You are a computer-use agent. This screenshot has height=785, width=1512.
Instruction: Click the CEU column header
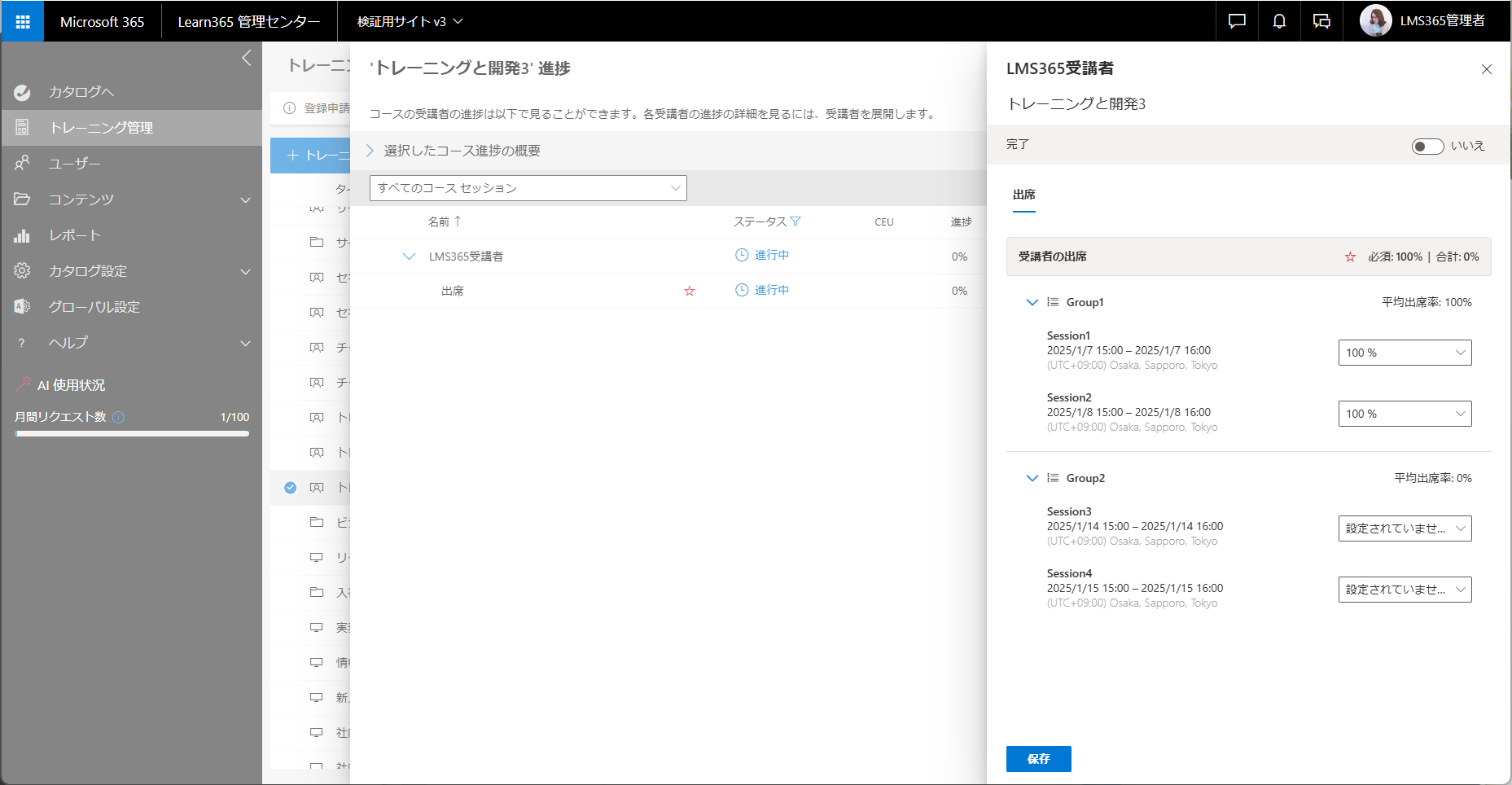[884, 221]
